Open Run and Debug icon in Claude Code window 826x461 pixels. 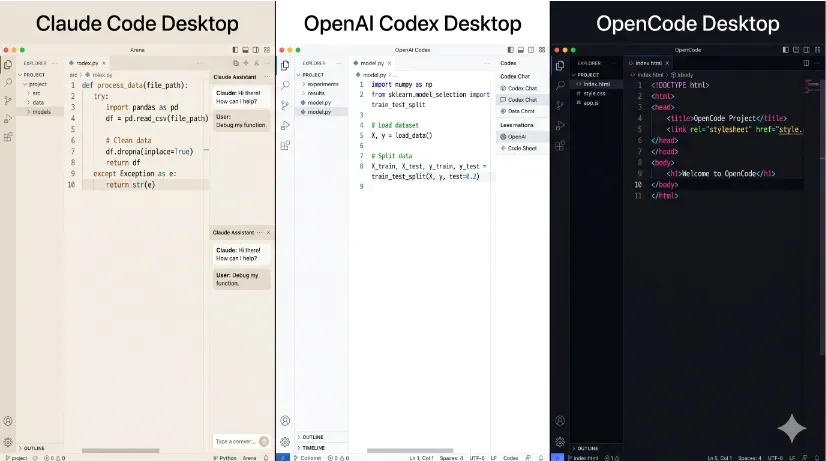pos(8,119)
